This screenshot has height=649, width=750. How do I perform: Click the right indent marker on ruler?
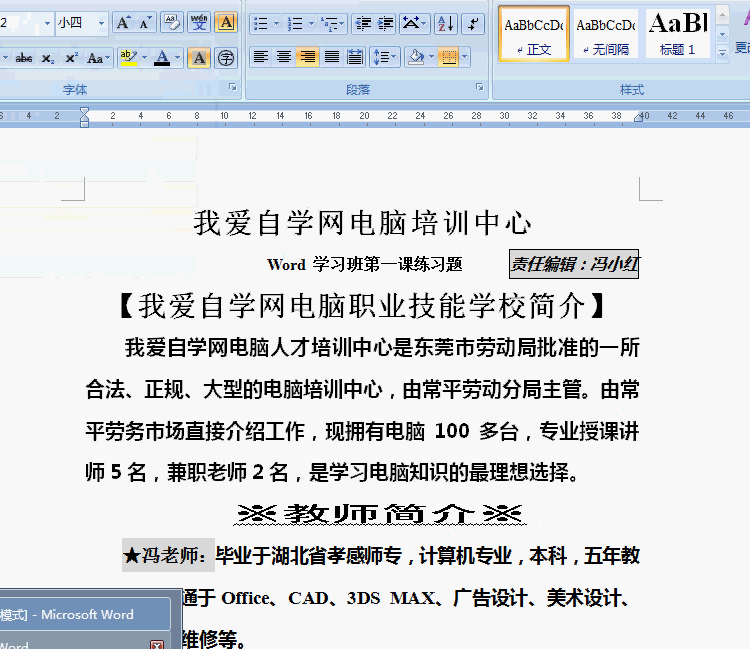coord(639,117)
